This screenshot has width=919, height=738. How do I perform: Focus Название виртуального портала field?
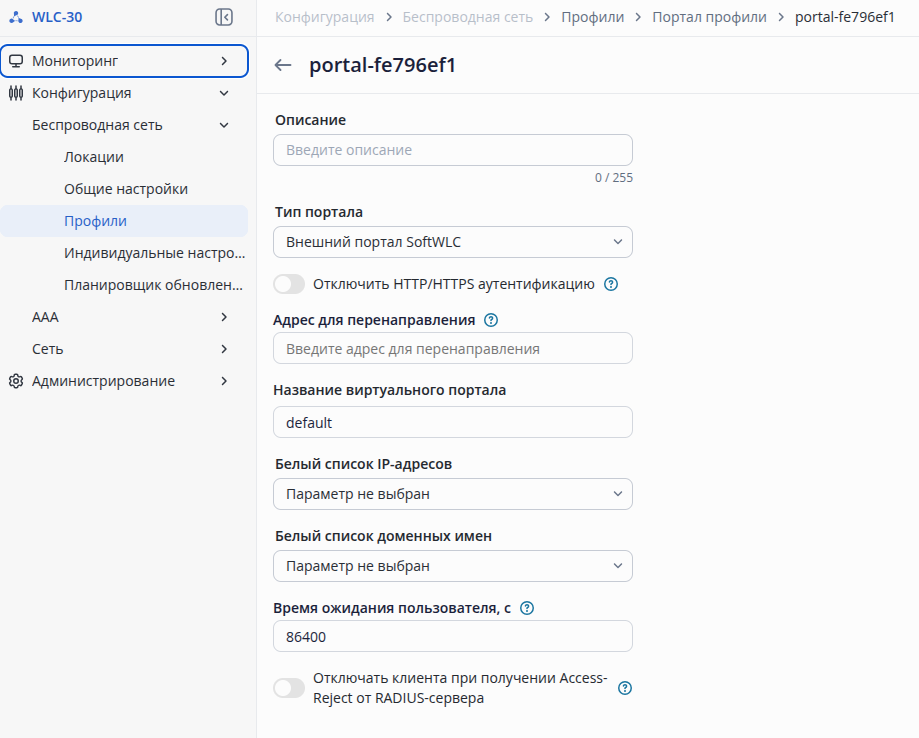point(452,423)
